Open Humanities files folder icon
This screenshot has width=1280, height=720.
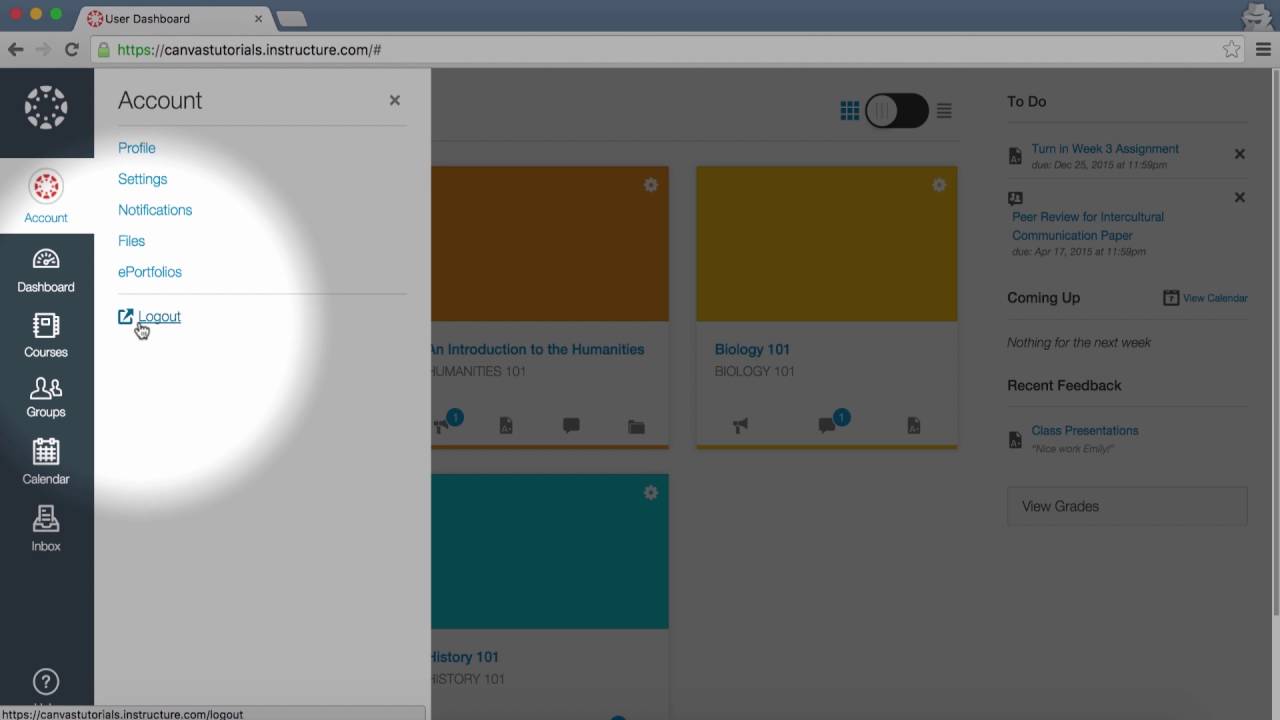coord(636,426)
